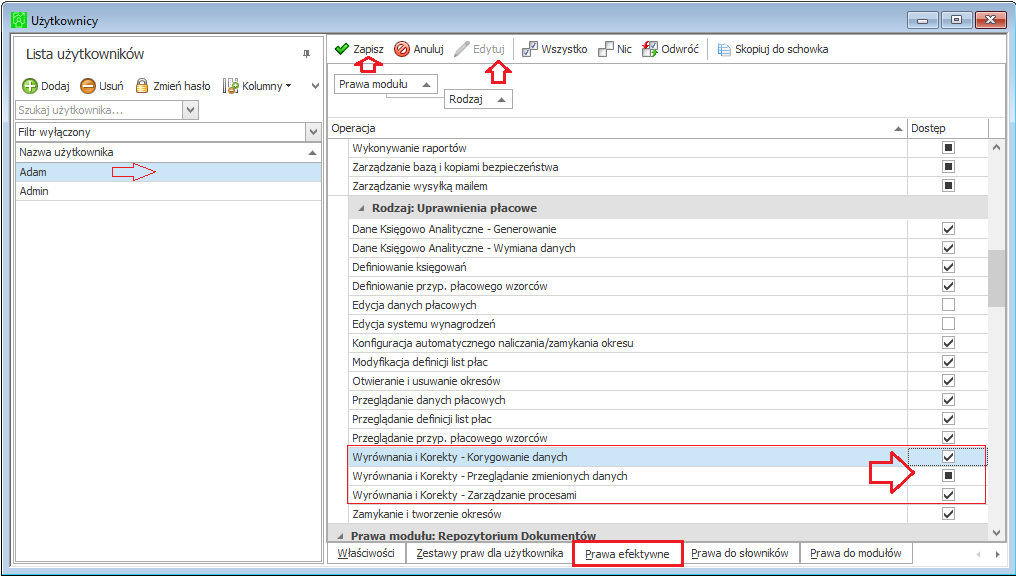Pin the Lista użytkowników panel
This screenshot has width=1016, height=578.
click(x=306, y=54)
